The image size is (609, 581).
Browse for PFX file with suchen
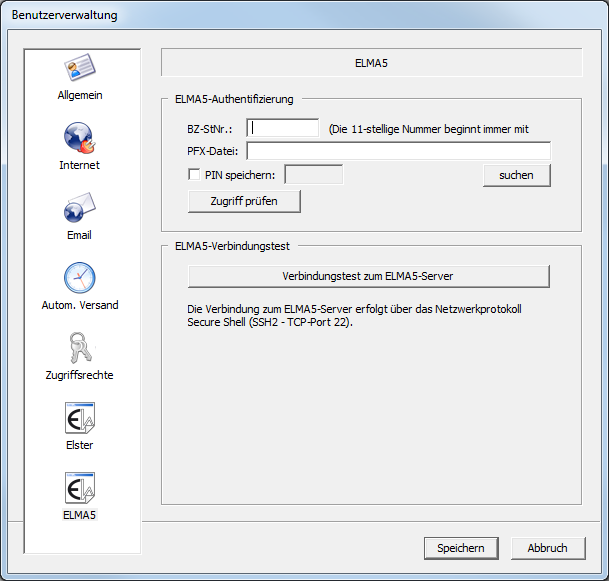[x=517, y=175]
